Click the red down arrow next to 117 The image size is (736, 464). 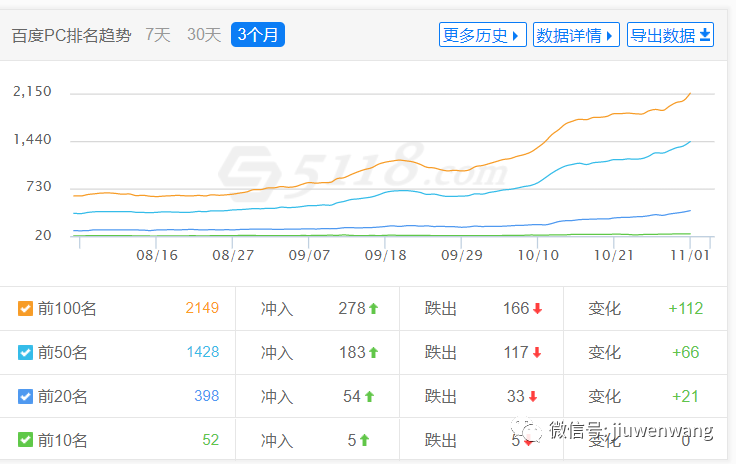click(x=537, y=352)
